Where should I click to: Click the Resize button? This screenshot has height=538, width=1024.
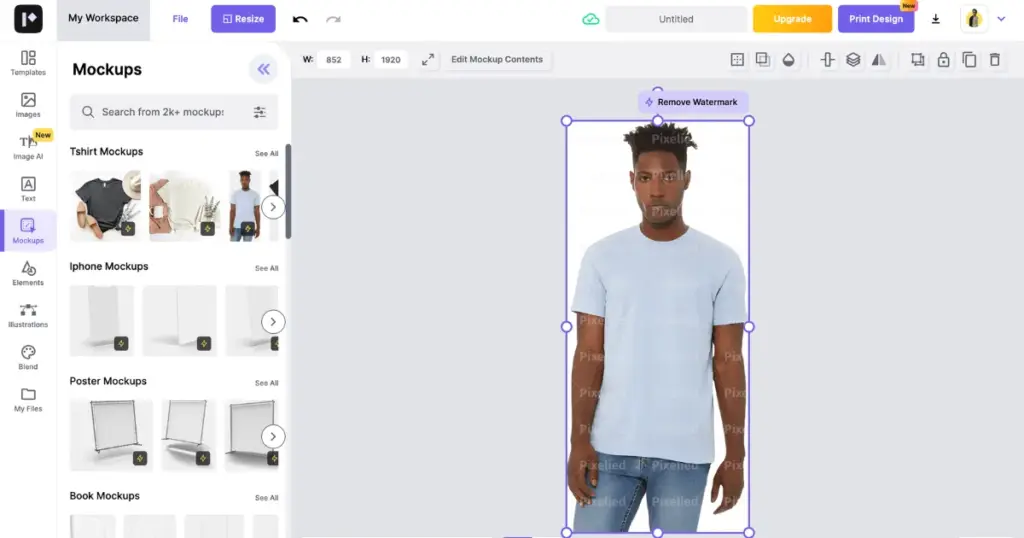[x=243, y=19]
